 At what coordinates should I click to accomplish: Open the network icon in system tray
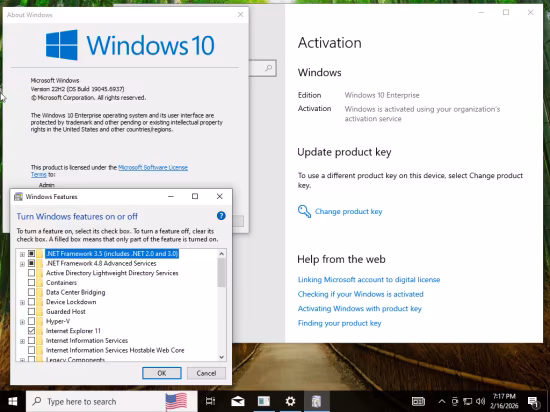(x=468, y=401)
